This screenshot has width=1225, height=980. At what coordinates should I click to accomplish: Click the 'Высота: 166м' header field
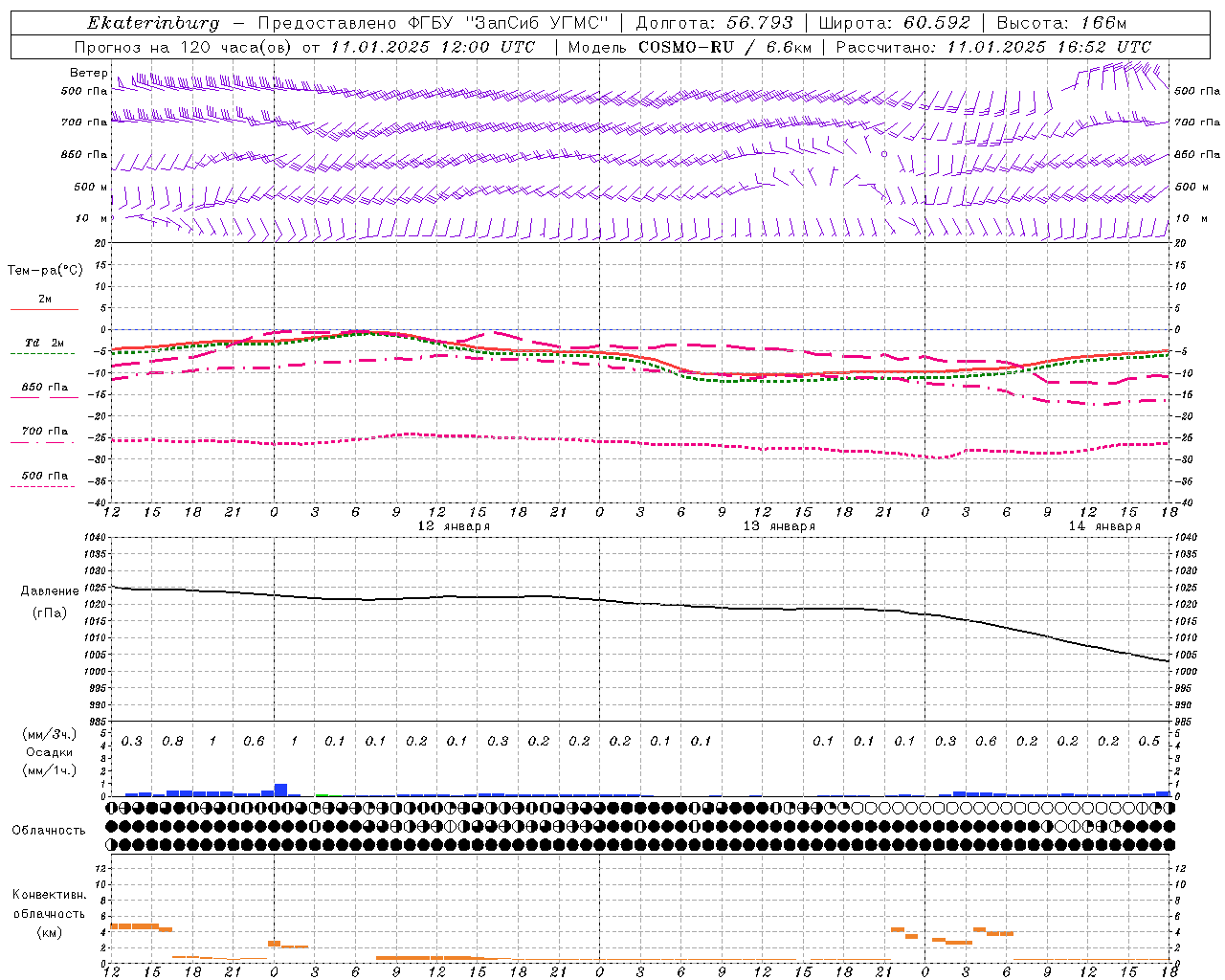[x=1061, y=23]
